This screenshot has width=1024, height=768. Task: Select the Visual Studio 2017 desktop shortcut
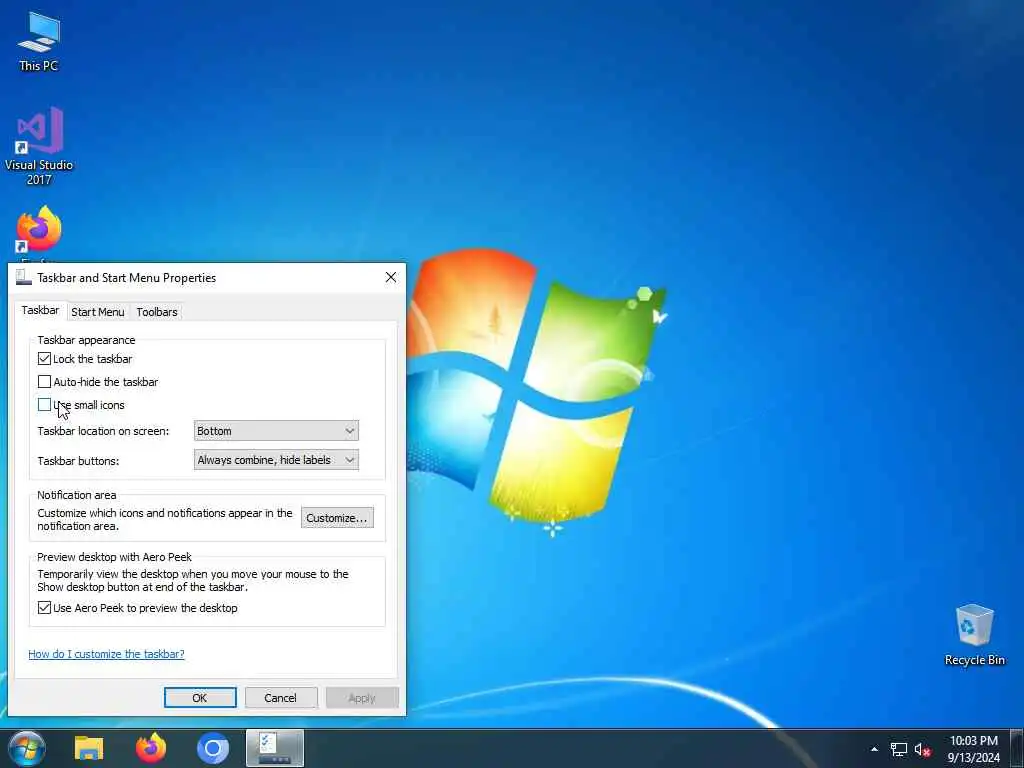click(x=39, y=145)
